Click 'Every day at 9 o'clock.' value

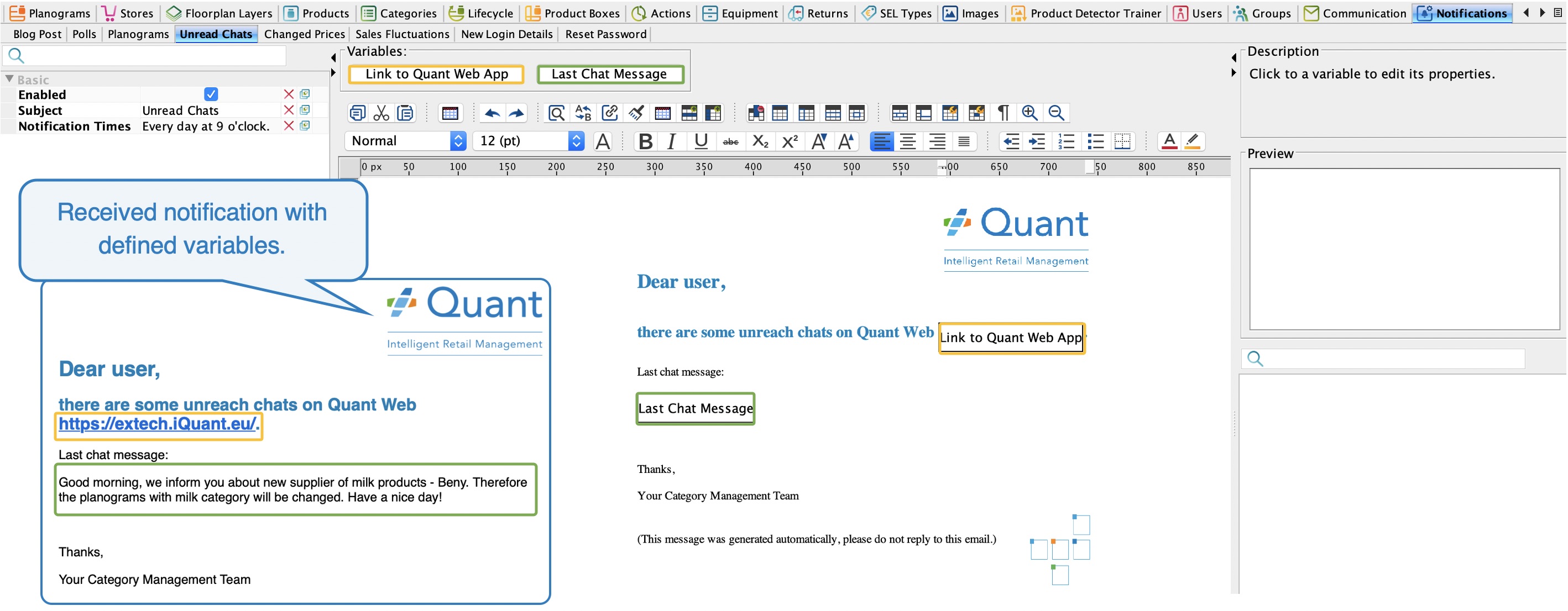(x=206, y=127)
